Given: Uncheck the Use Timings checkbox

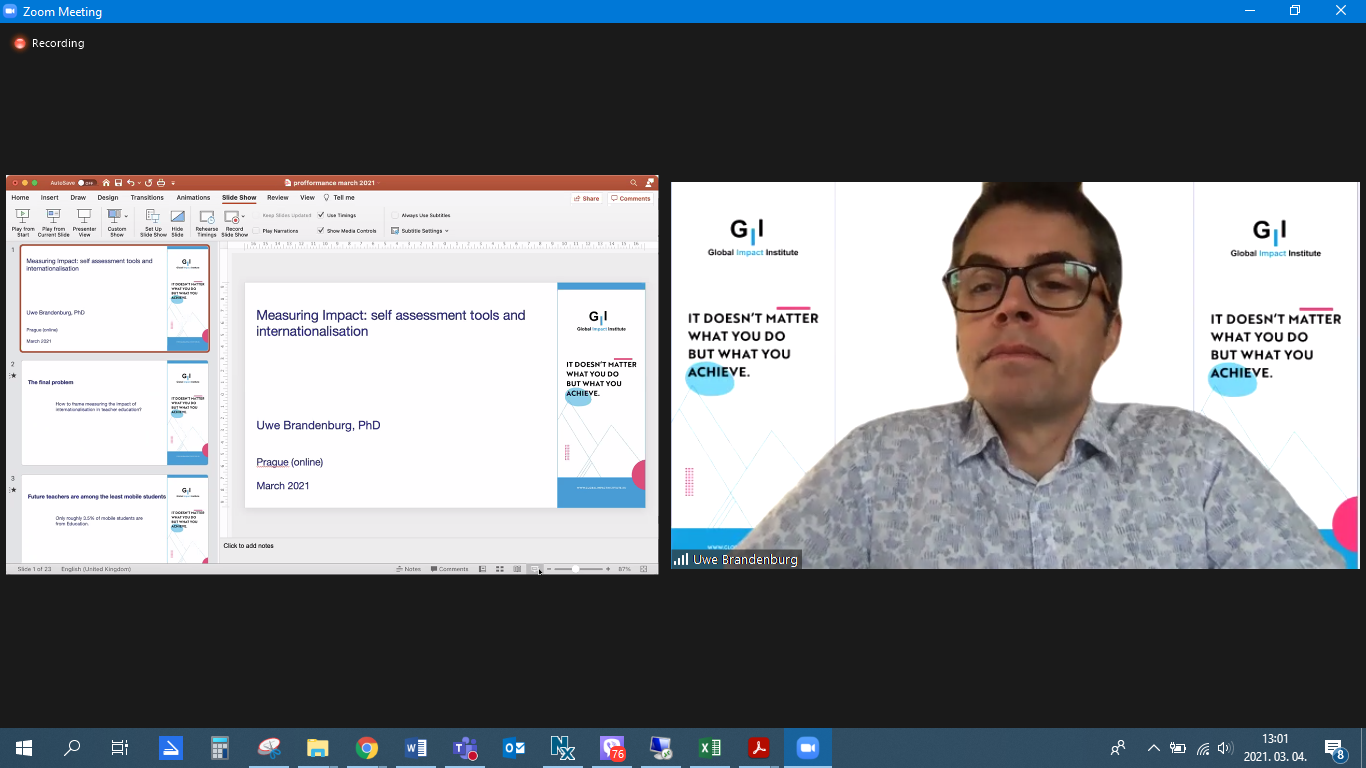Looking at the screenshot, I should click(x=321, y=215).
